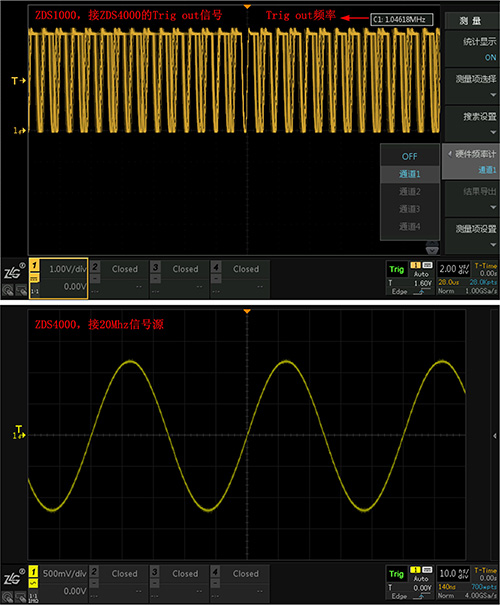500x605 pixels.
Task: Click channel 4 Closed label on ZDS1000
Action: (x=246, y=269)
